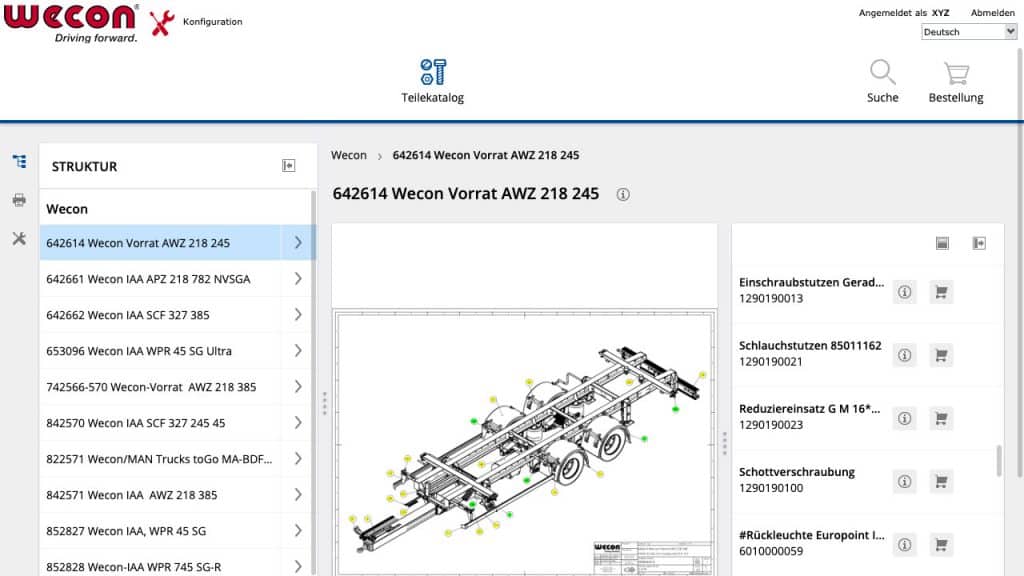Expand 852827 Wecon IAA, WPR chevron
The image size is (1024, 576).
coord(298,530)
